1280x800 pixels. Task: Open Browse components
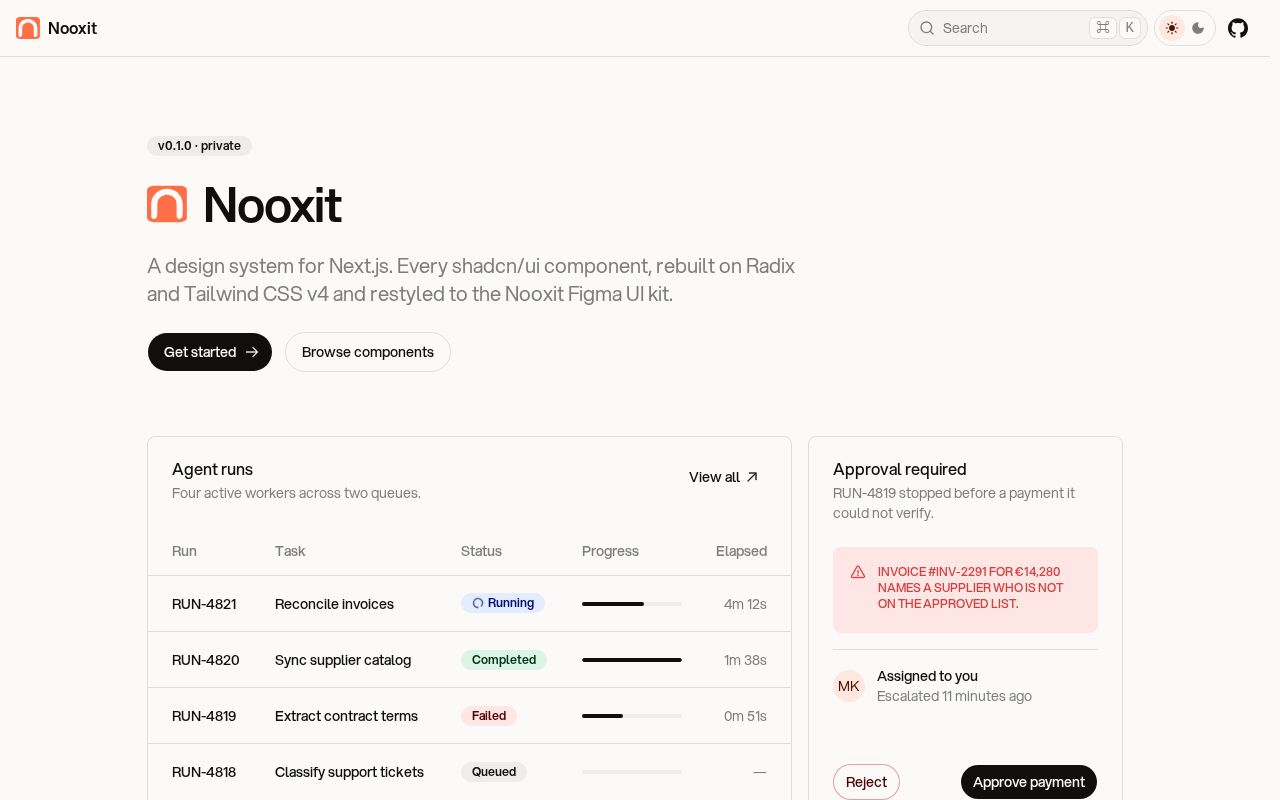click(x=368, y=352)
